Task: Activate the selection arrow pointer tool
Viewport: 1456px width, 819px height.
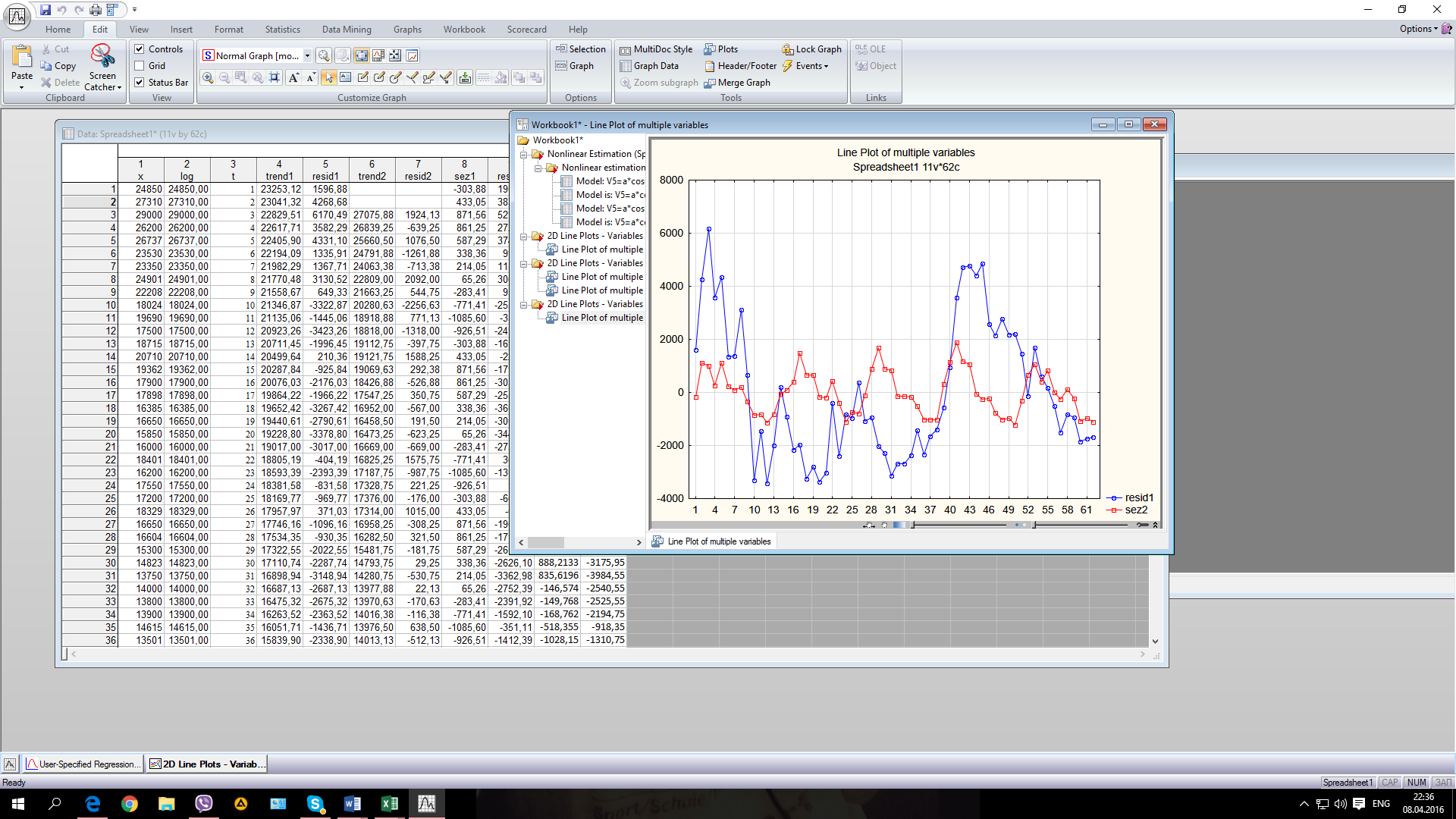Action: pyautogui.click(x=328, y=78)
